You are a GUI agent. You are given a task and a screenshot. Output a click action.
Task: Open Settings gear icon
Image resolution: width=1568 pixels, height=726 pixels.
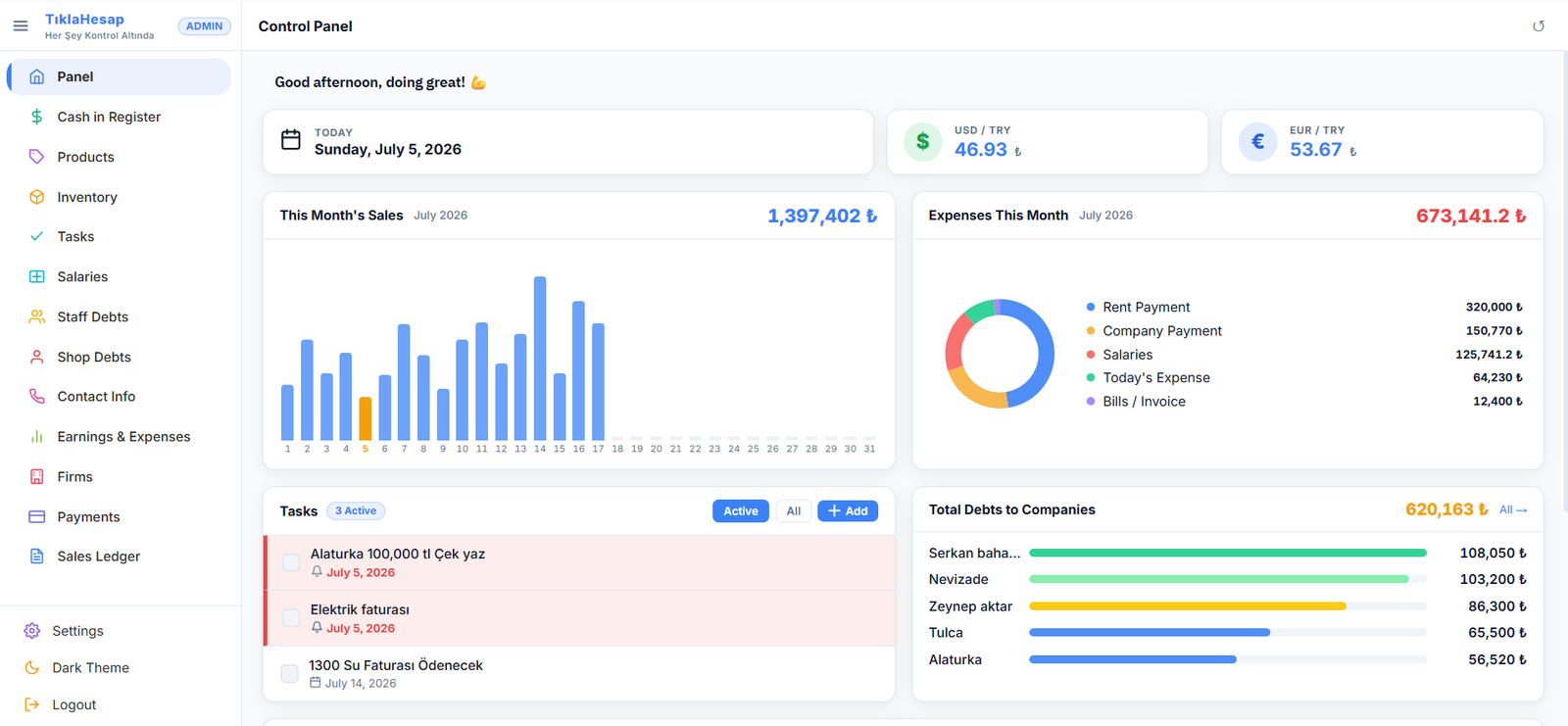32,631
